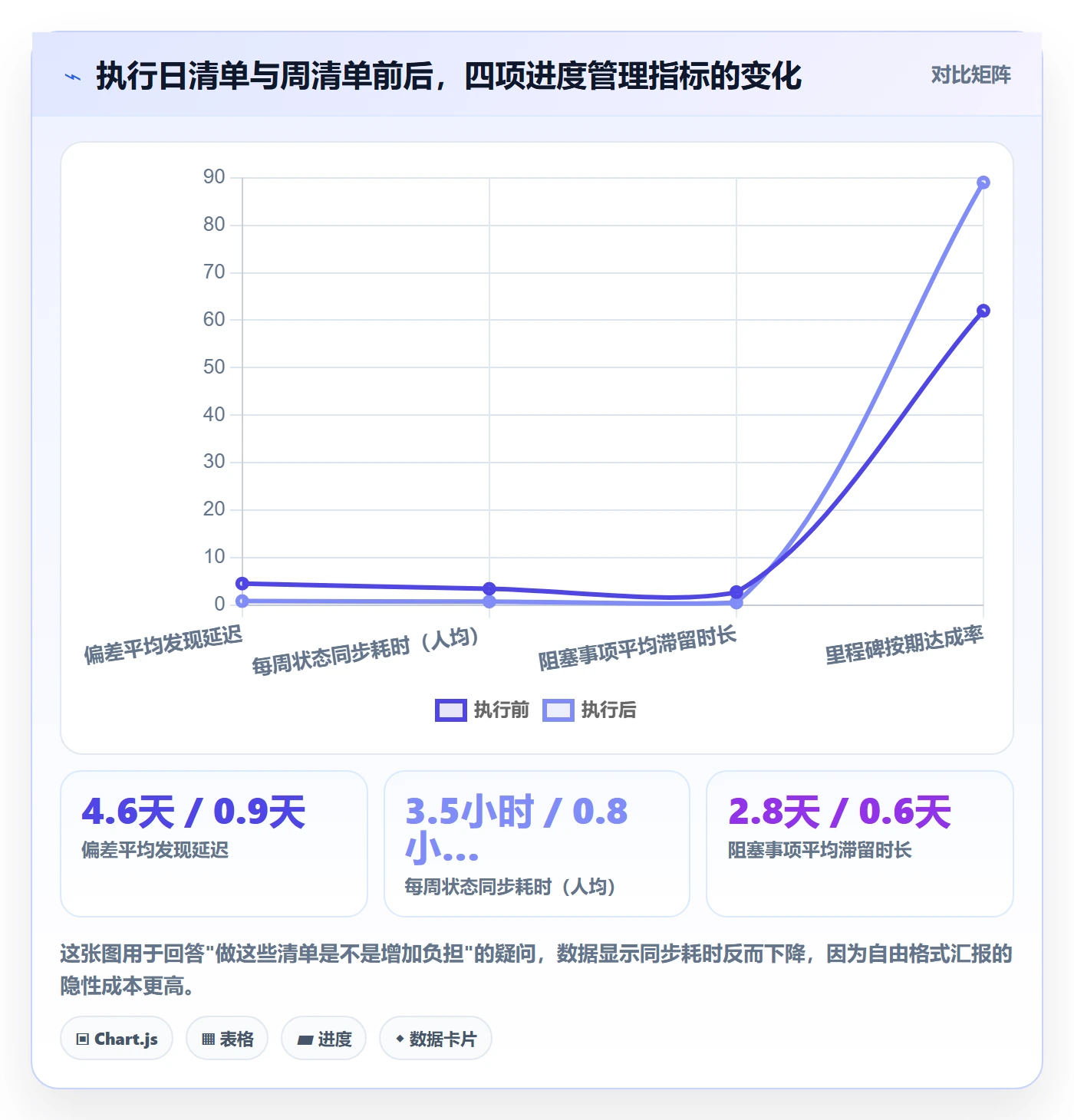Click the 执行前 point at 阻塞事项平均滞留时长
The width and height of the screenshot is (1074, 1120).
click(736, 592)
